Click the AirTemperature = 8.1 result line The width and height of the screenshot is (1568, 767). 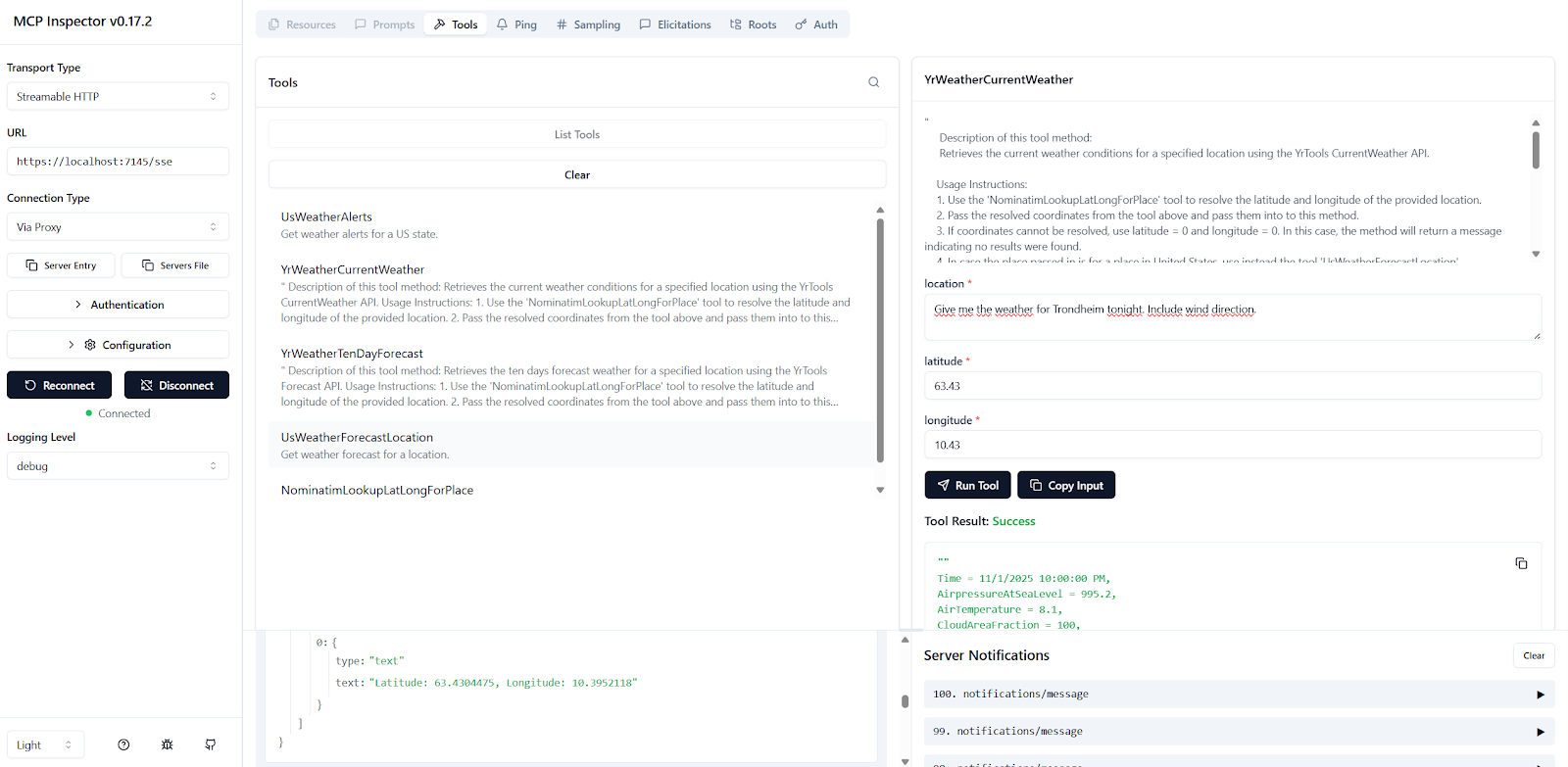click(x=999, y=609)
